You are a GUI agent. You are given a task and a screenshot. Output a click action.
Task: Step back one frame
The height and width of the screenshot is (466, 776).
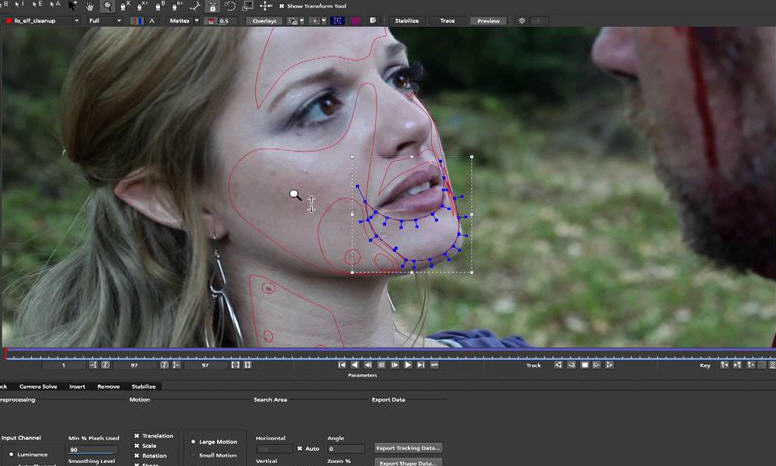[368, 365]
